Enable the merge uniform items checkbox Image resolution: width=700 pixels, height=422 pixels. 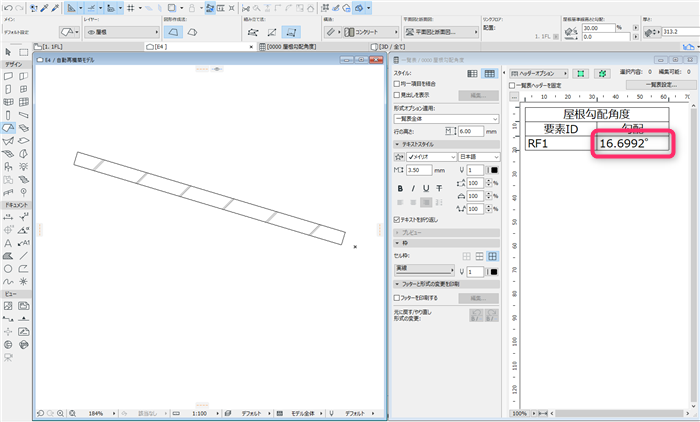coord(396,84)
